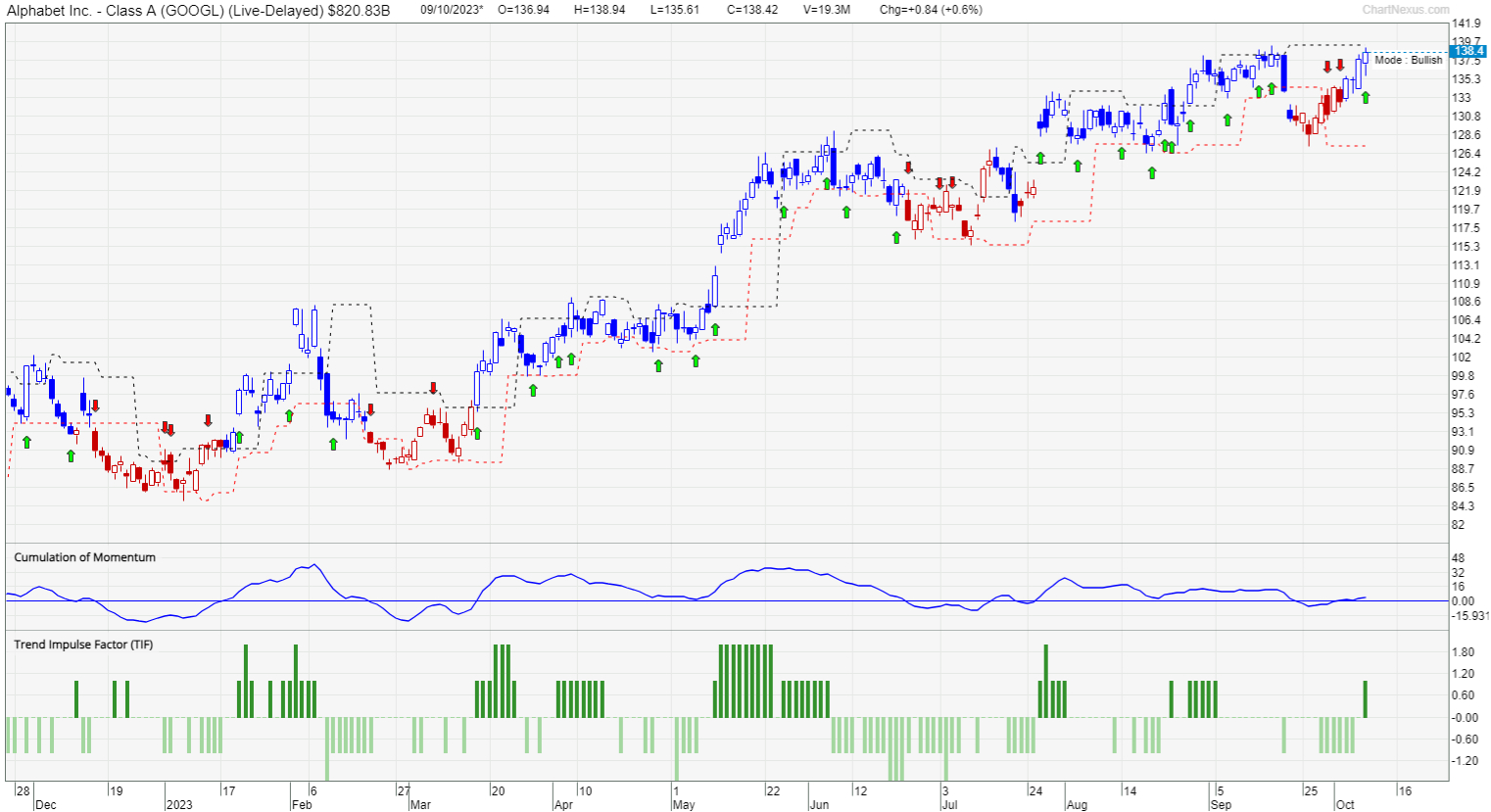Viewport: 1491px width, 812px height.
Task: Click the Cumulation of Momentum panel label
Action: pos(84,557)
